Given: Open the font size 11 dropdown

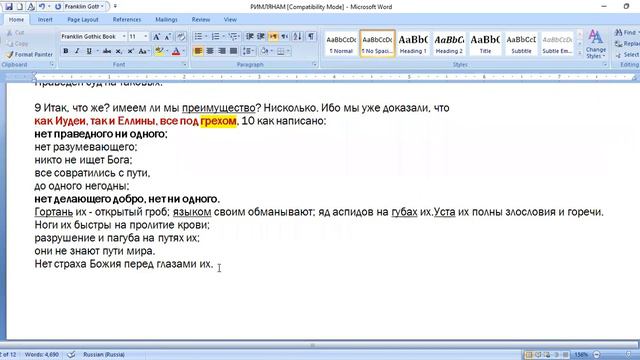Looking at the screenshot, I should pyautogui.click(x=146, y=37).
